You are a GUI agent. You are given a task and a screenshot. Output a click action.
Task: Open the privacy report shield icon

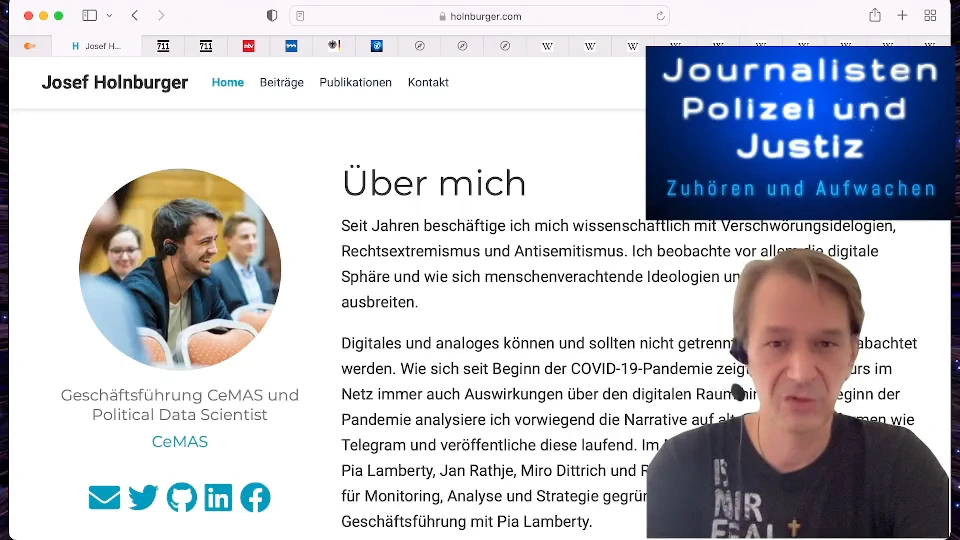pos(272,16)
